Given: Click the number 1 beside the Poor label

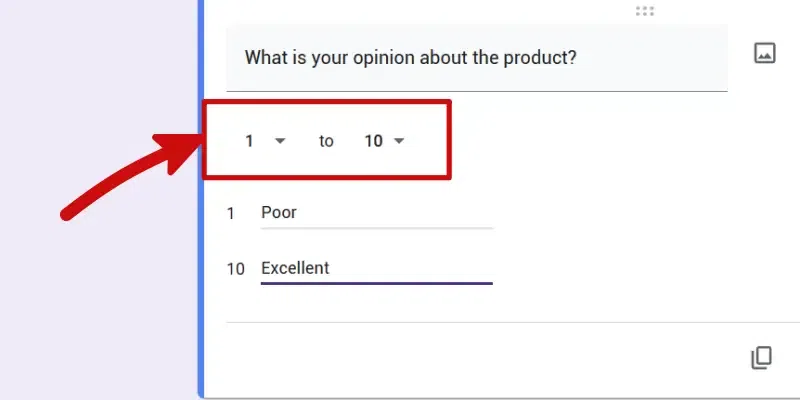Looking at the screenshot, I should click(231, 213).
